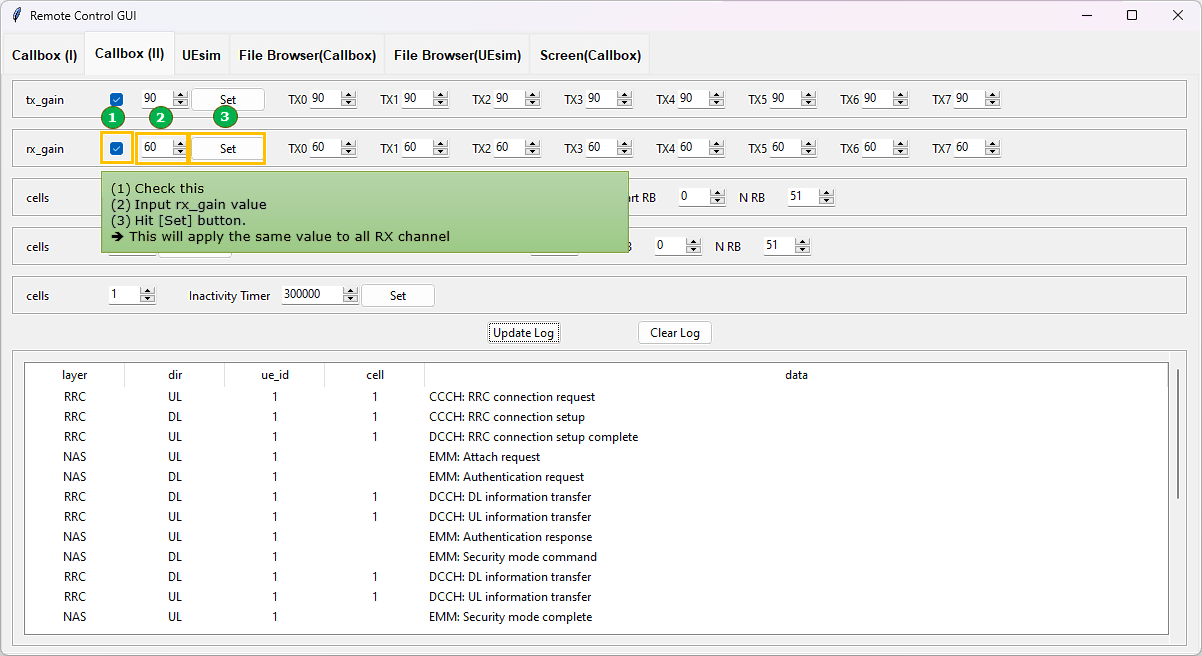This screenshot has height=656, width=1202.
Task: Toggle the rx_gain checkbox
Action: pos(117,148)
